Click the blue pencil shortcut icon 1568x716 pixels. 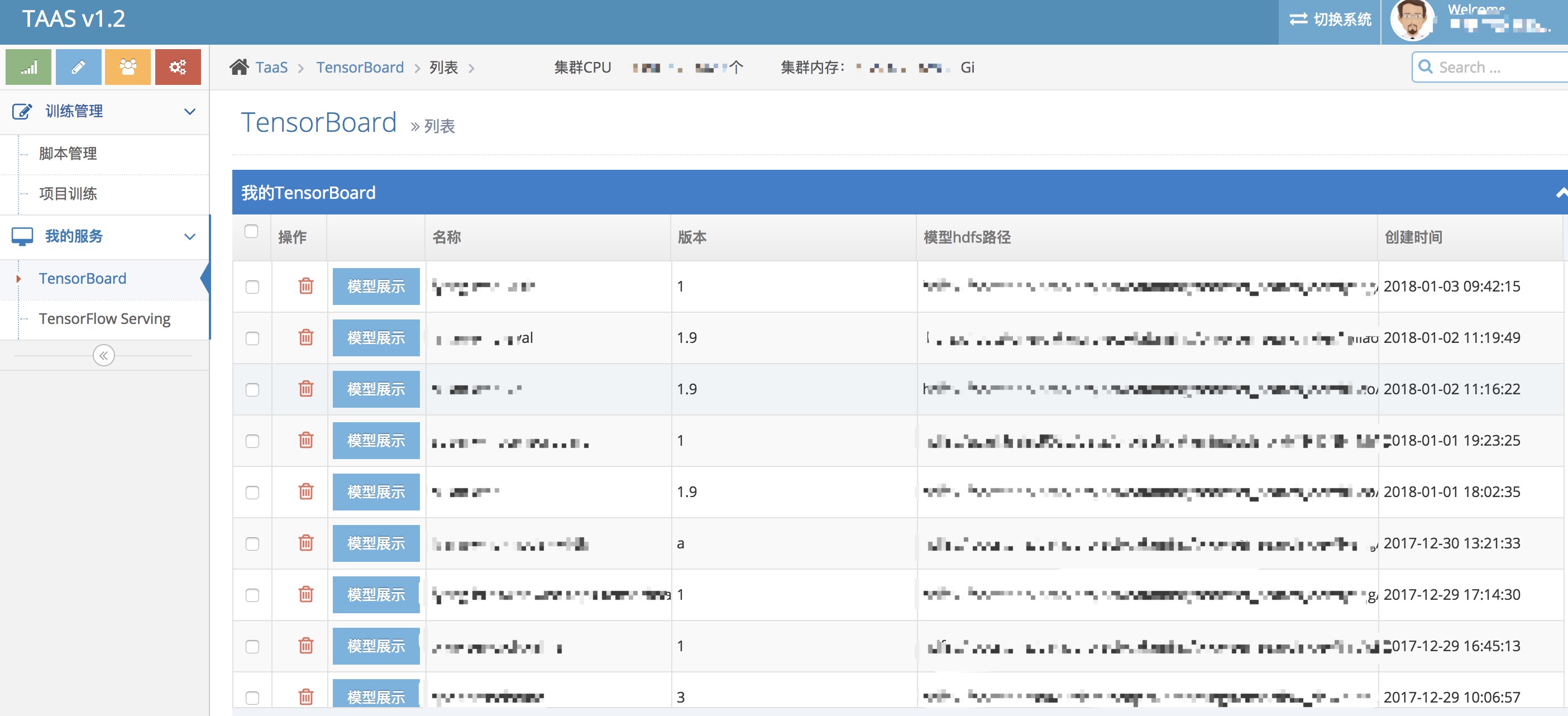79,67
